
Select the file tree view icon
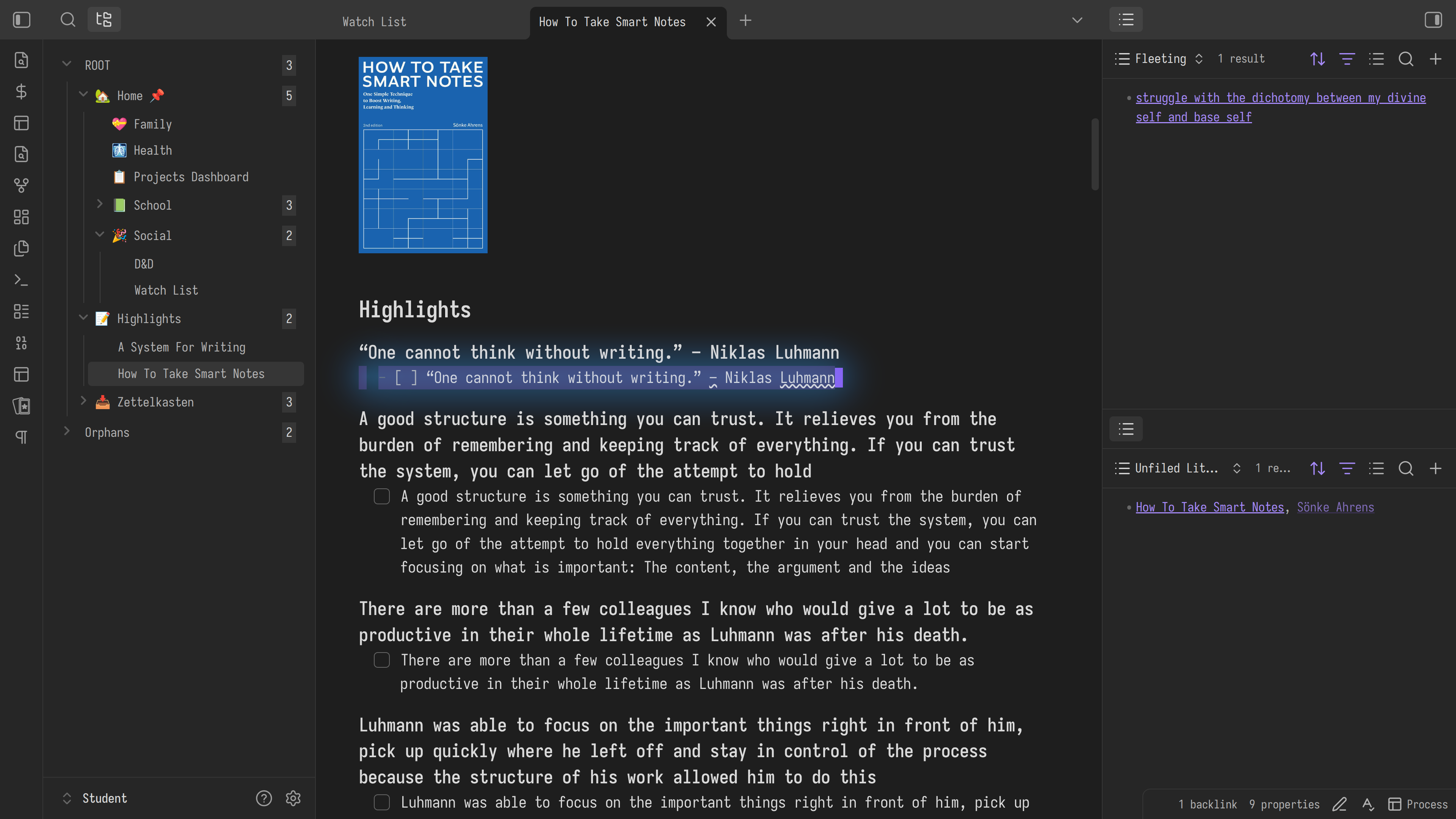104,20
